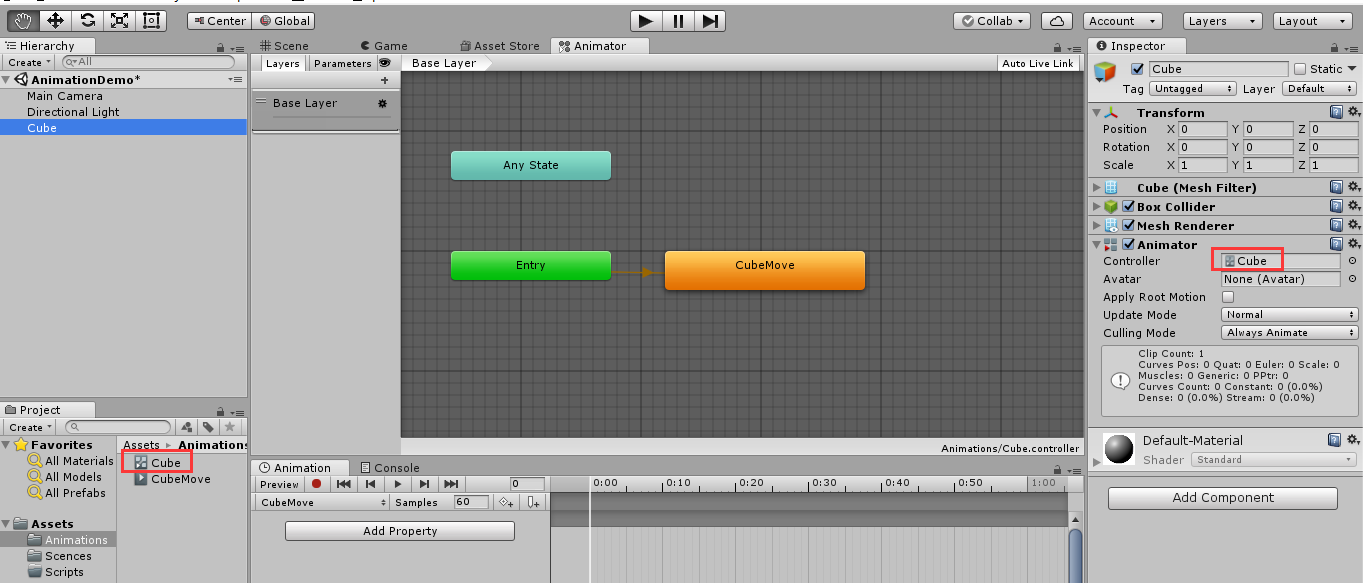
Task: Filter Project search by type icon
Action: click(x=187, y=427)
